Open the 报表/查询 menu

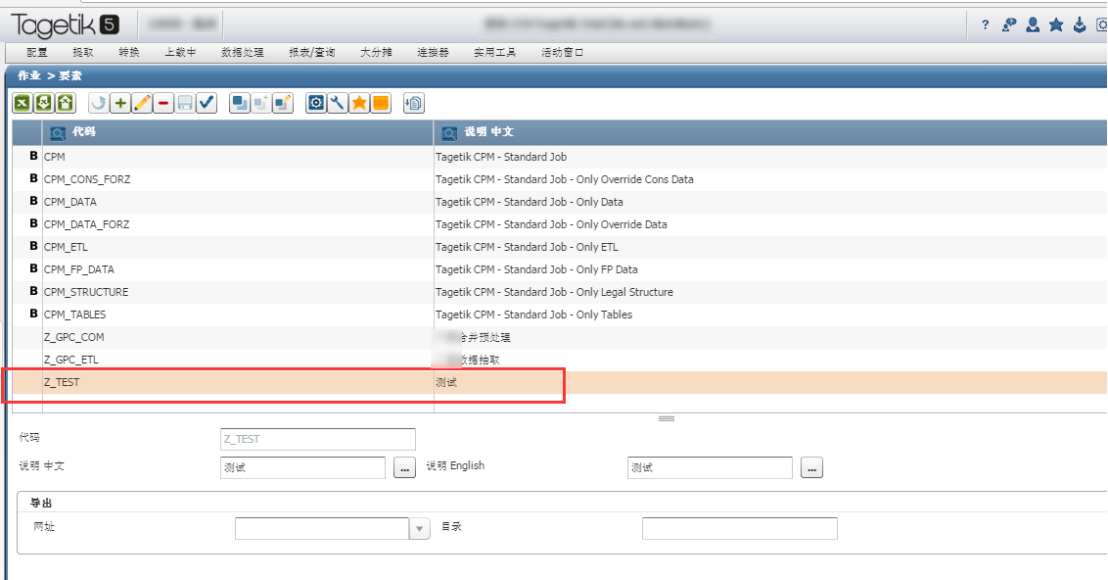(x=313, y=53)
